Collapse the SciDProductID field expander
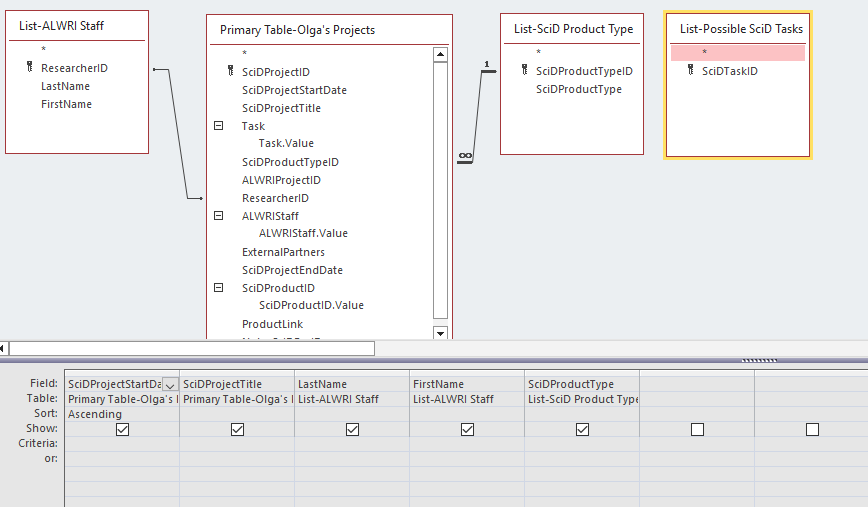Screen dimensions: 868x507 click(x=218, y=288)
